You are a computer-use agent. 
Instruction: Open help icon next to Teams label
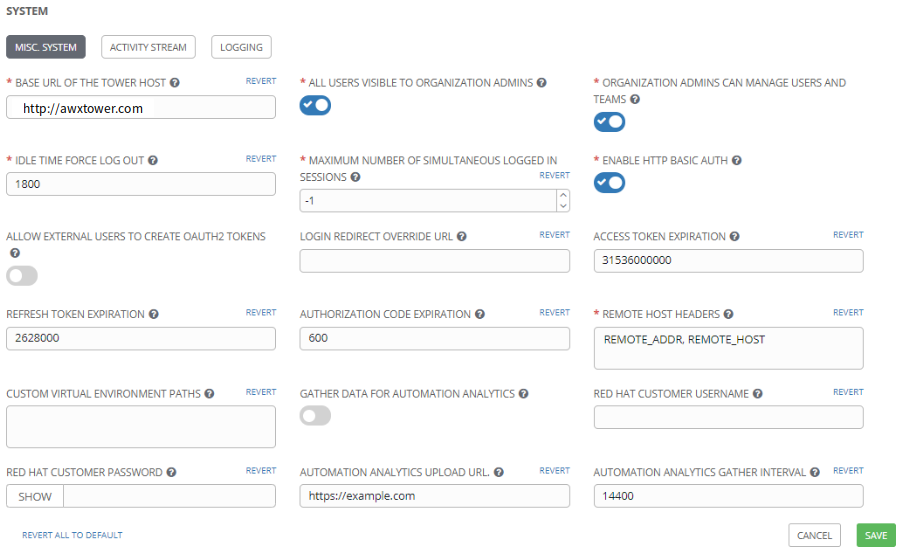tap(635, 99)
